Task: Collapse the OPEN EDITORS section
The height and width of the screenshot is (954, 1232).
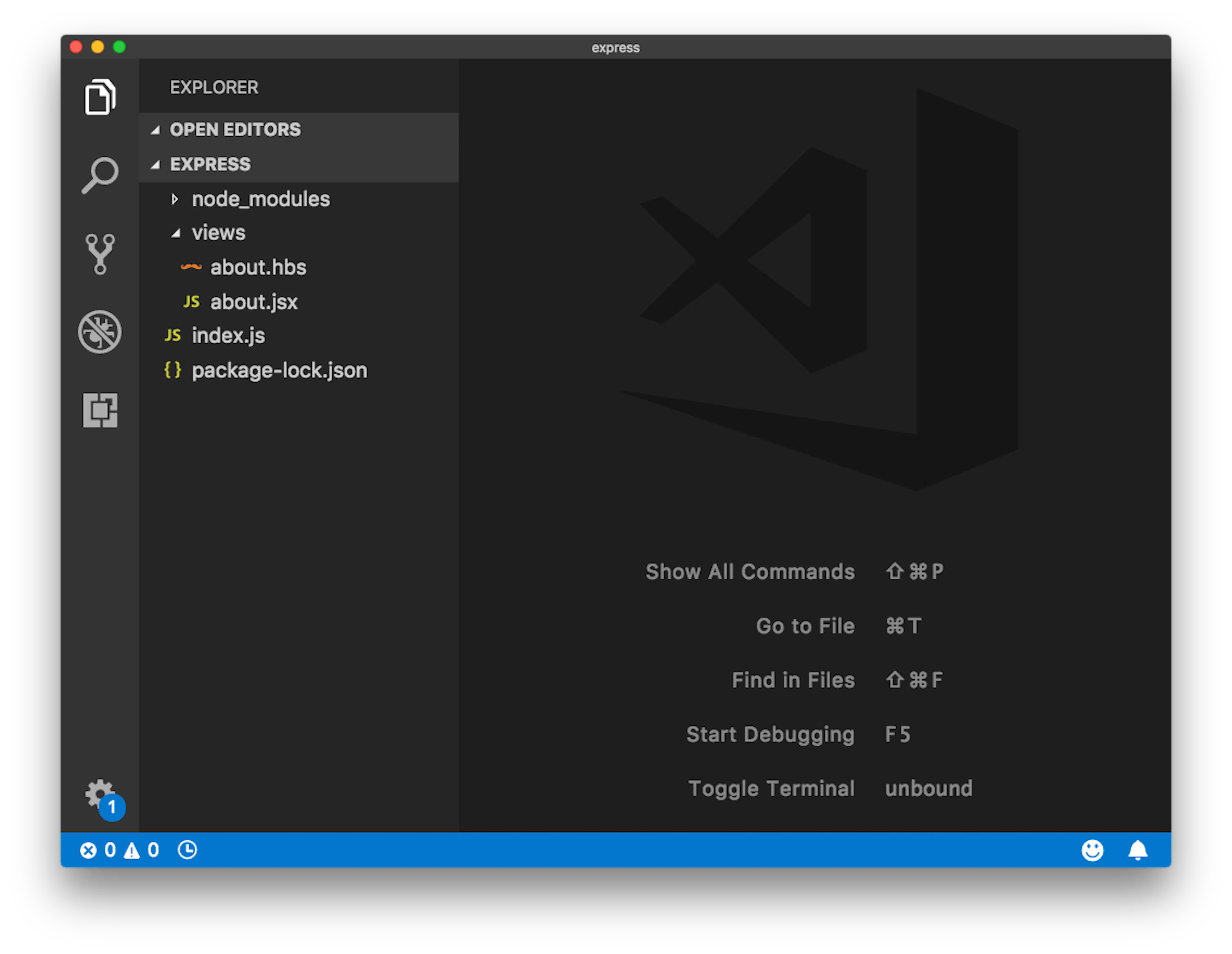Action: click(x=298, y=130)
